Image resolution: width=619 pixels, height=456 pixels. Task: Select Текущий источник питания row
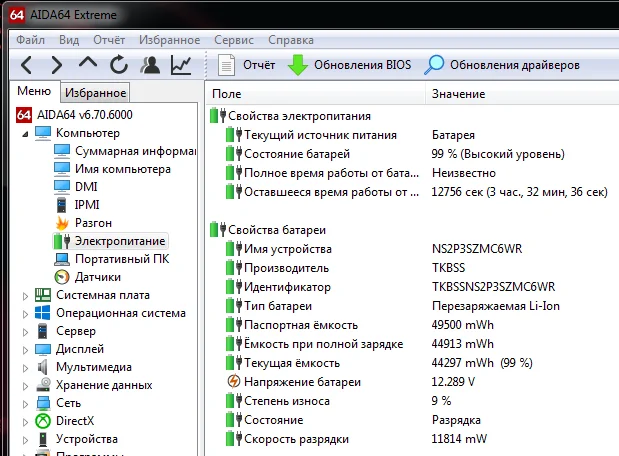click(x=413, y=135)
